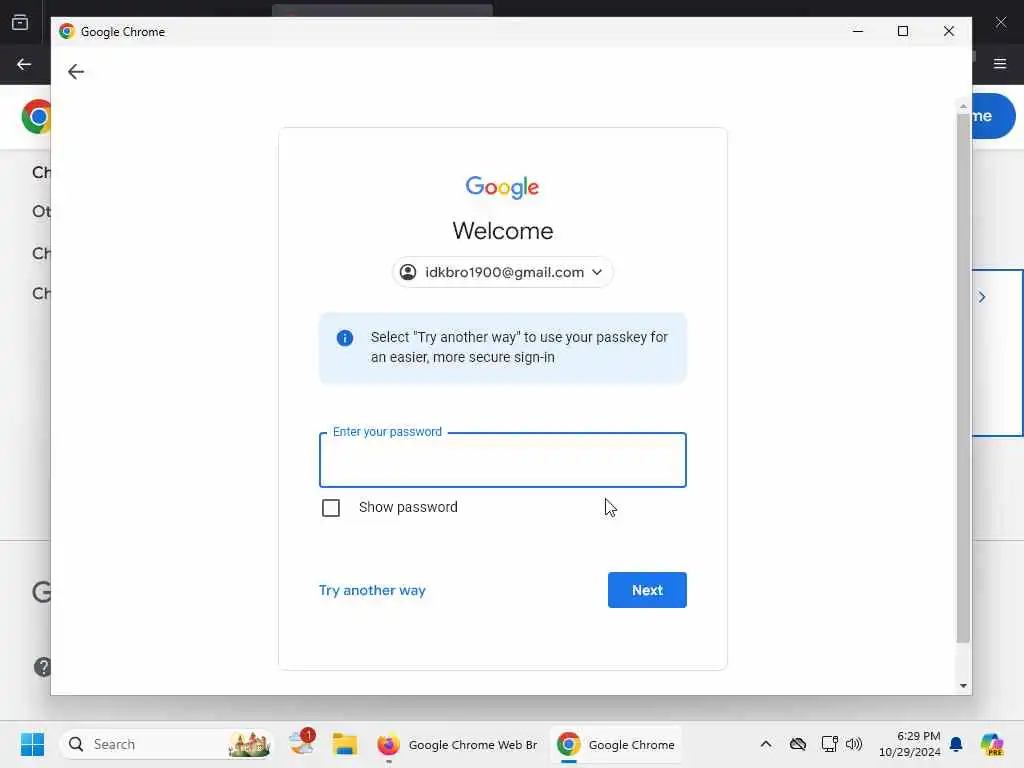Screen dimensions: 1024x768
Task: Click the blue pill button at the background page's top right
Action: 993,116
